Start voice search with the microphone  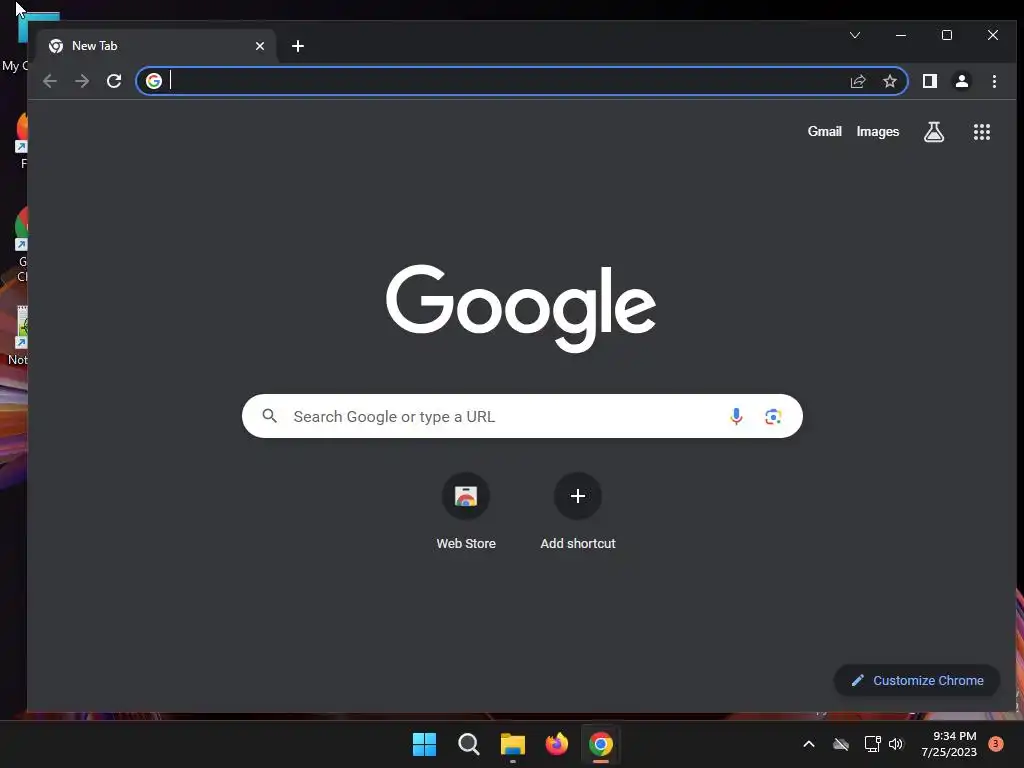point(736,417)
